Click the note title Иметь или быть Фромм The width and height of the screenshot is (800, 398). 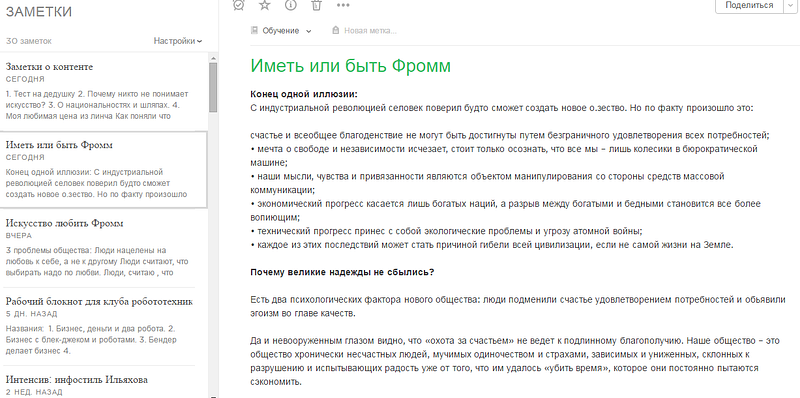click(351, 66)
